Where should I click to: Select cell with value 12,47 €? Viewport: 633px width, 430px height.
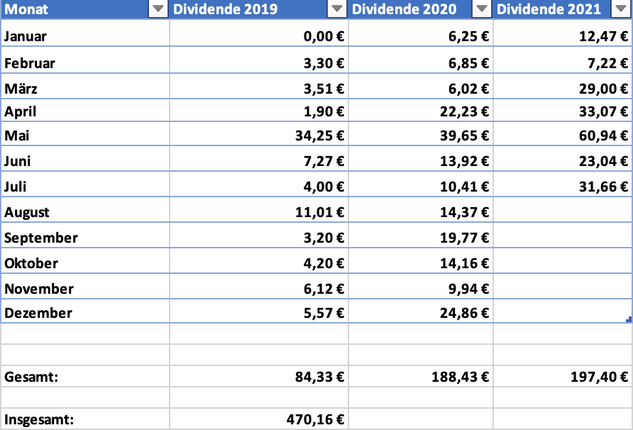(563, 33)
